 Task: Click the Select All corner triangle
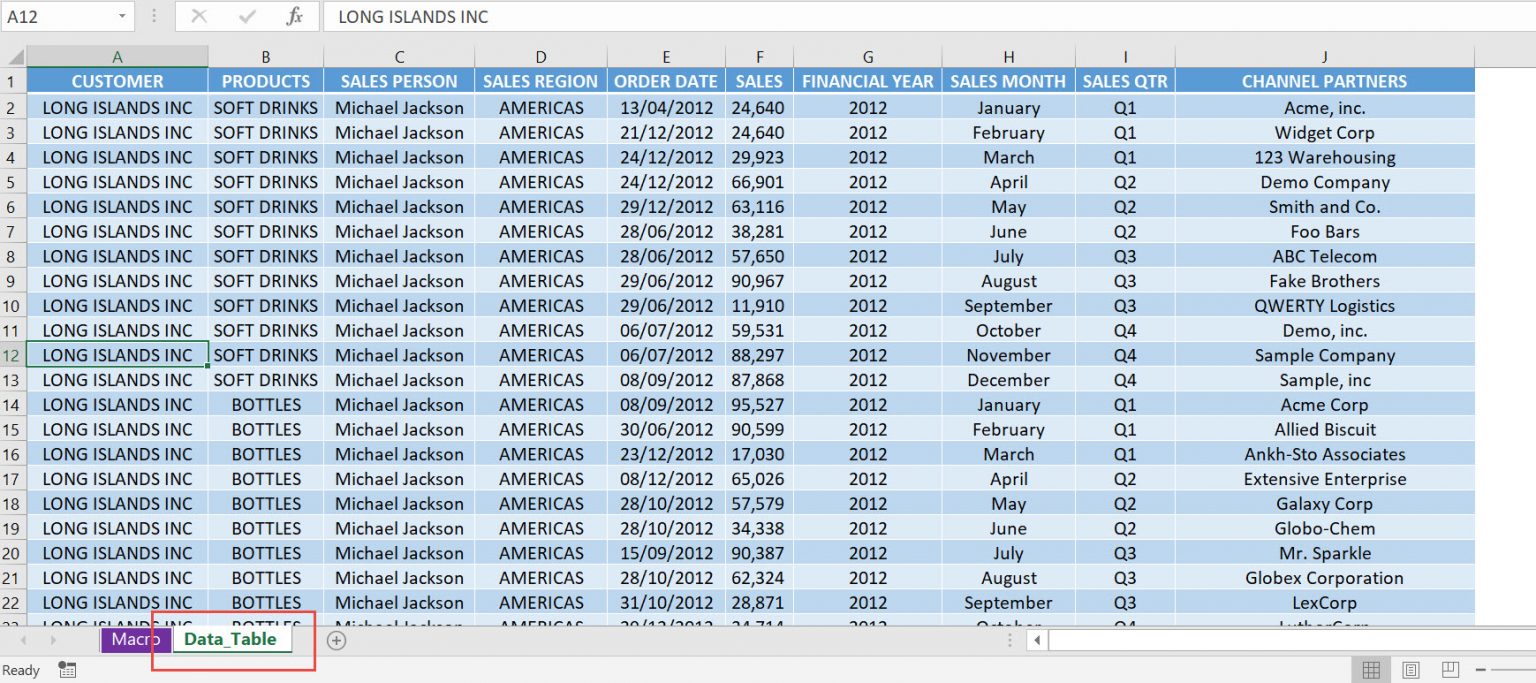click(13, 57)
